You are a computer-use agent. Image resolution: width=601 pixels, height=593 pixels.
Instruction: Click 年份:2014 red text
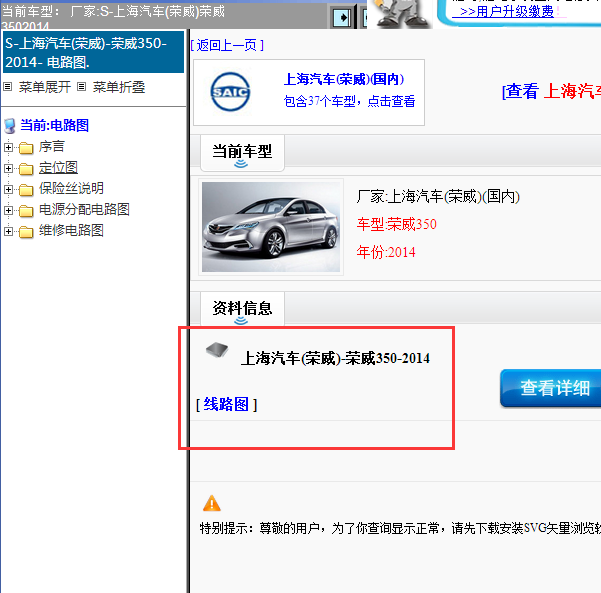pos(386,252)
